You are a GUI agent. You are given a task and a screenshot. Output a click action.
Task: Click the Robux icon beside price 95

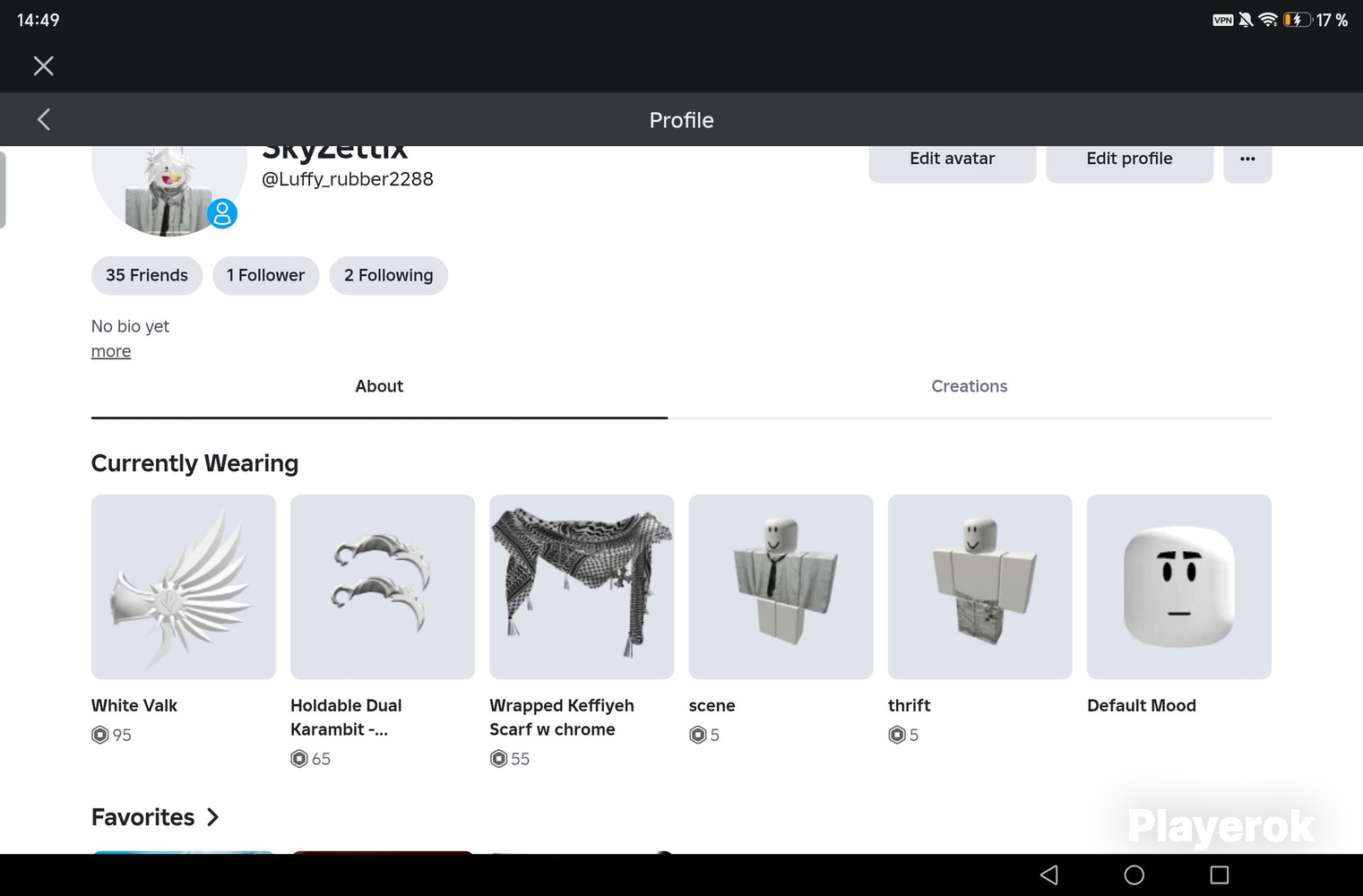[x=100, y=735]
